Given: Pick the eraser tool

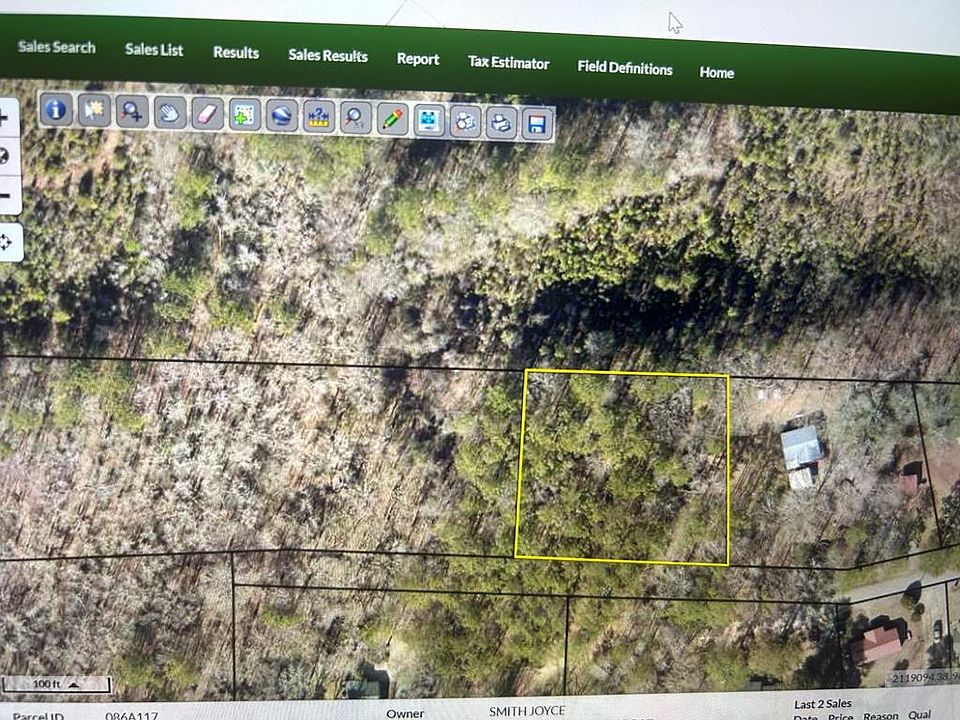Looking at the screenshot, I should (x=207, y=114).
